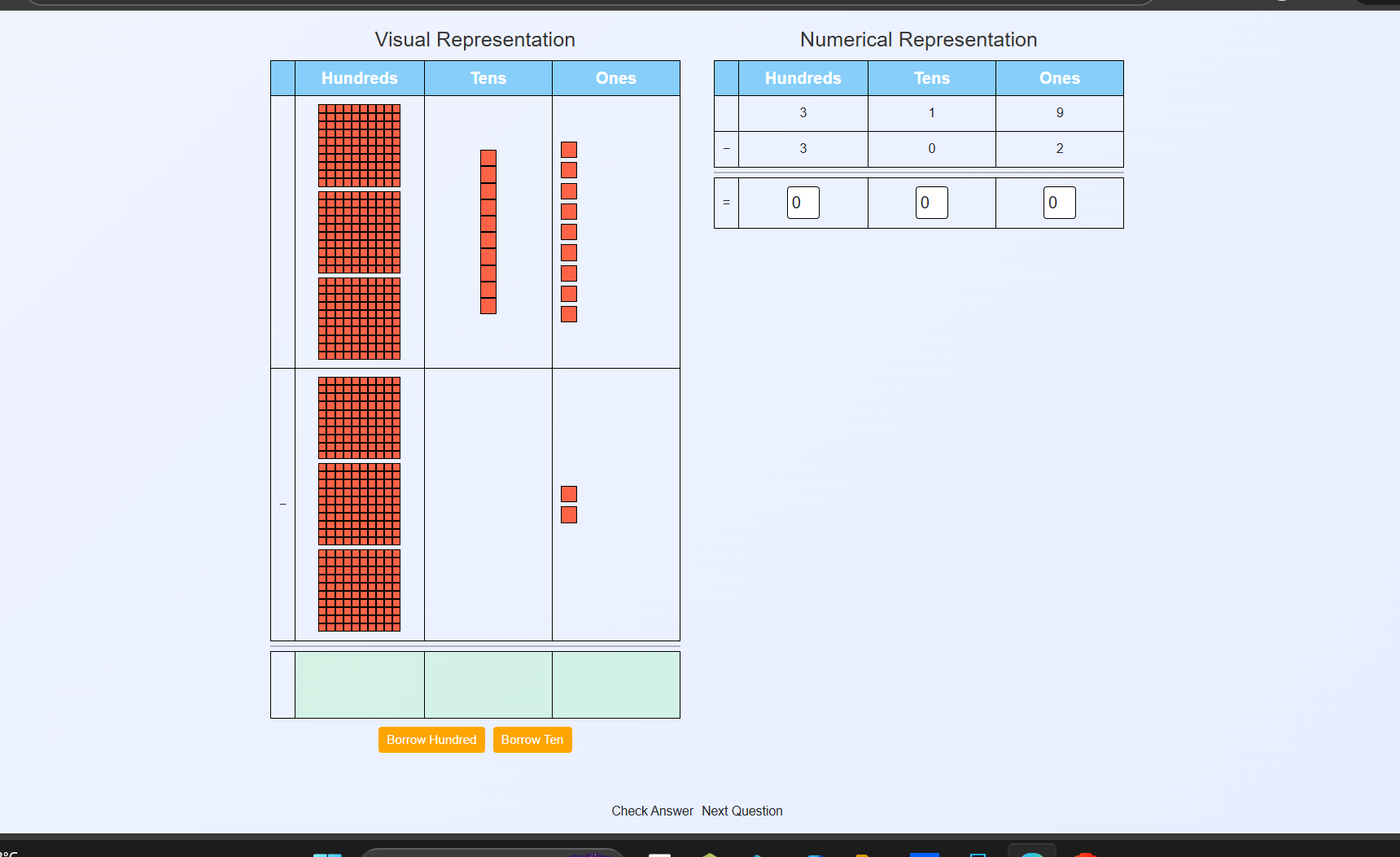
Task: Click the Tens header in Visual Representation
Action: tap(488, 78)
